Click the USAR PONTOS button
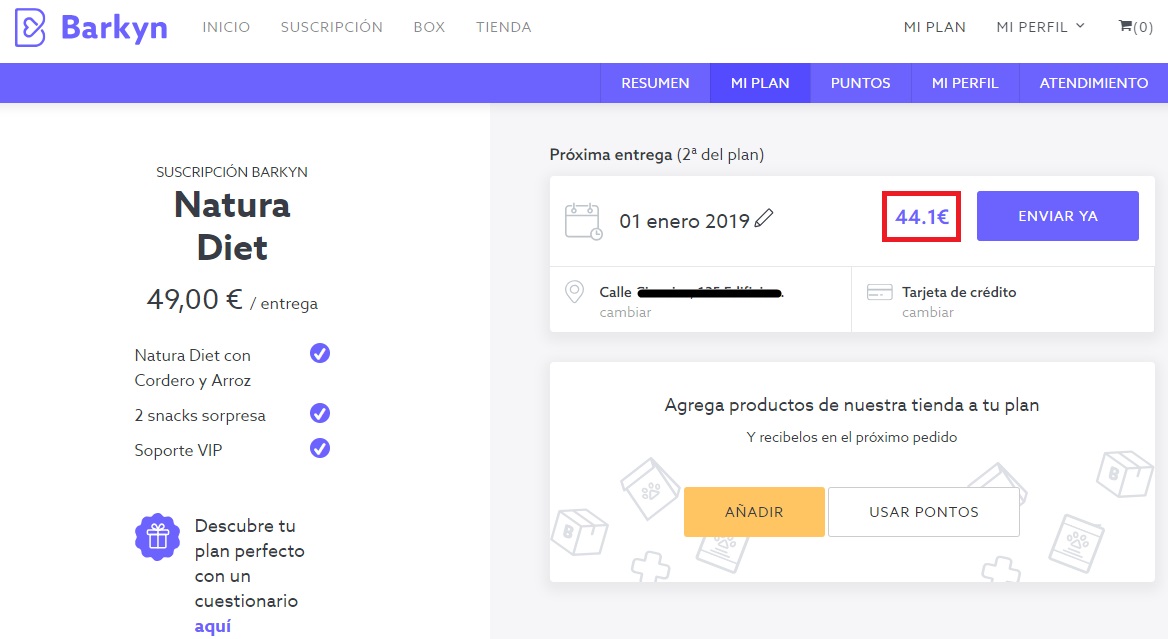 click(x=924, y=512)
